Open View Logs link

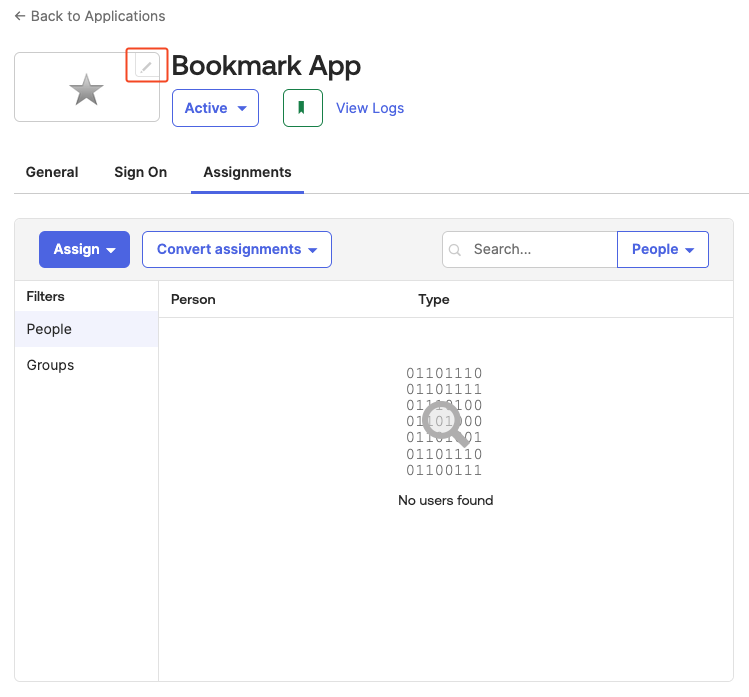coord(370,108)
